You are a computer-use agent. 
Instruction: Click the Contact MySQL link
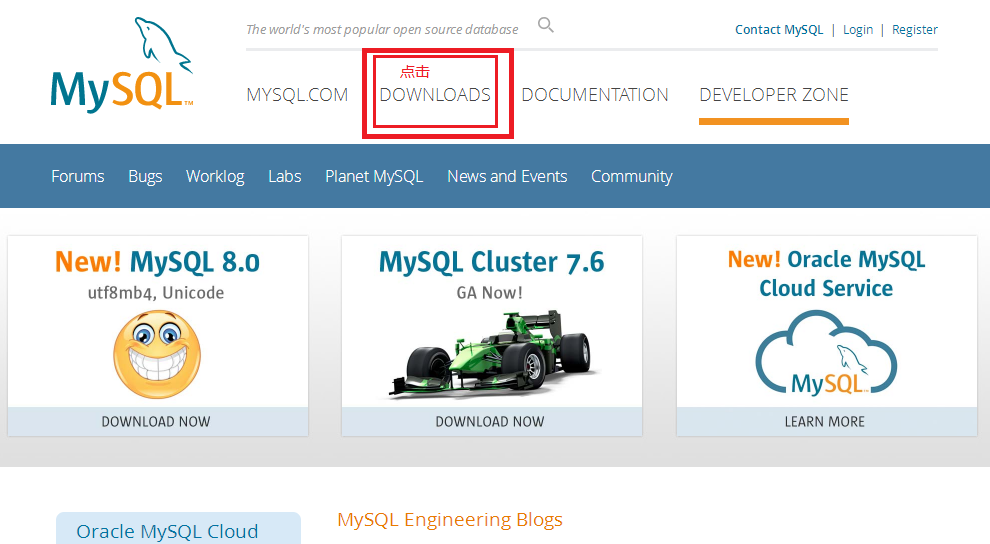pyautogui.click(x=779, y=30)
